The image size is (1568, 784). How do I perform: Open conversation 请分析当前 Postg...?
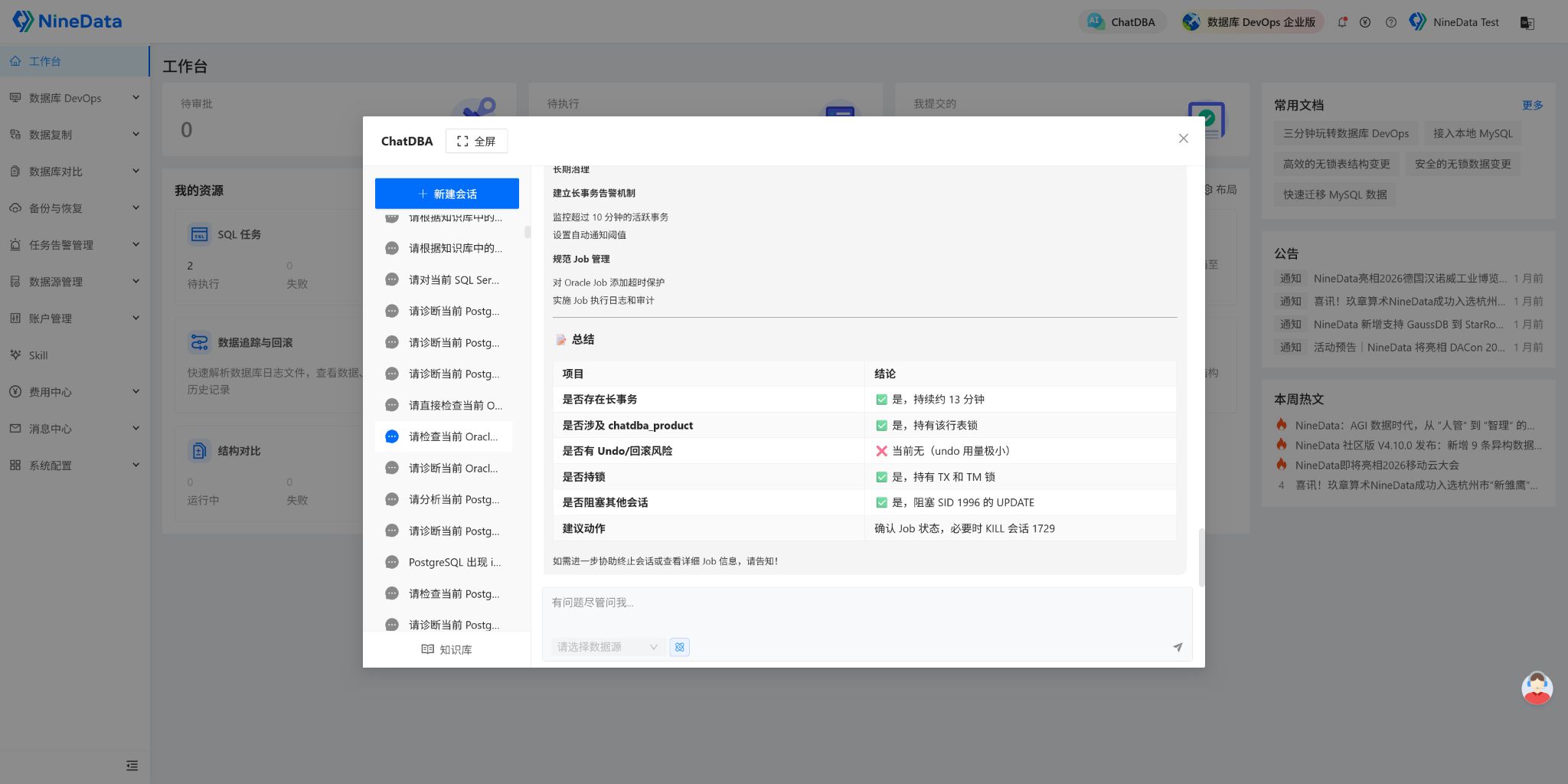[x=445, y=499]
